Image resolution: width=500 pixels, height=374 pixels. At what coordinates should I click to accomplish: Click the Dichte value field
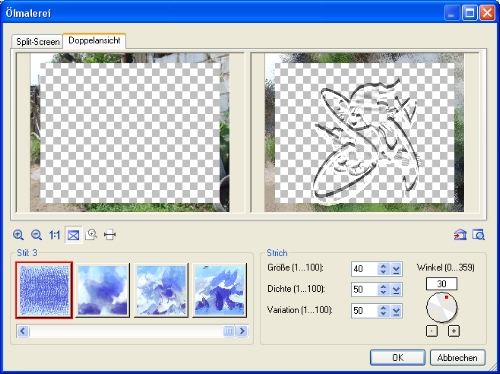coord(364,290)
